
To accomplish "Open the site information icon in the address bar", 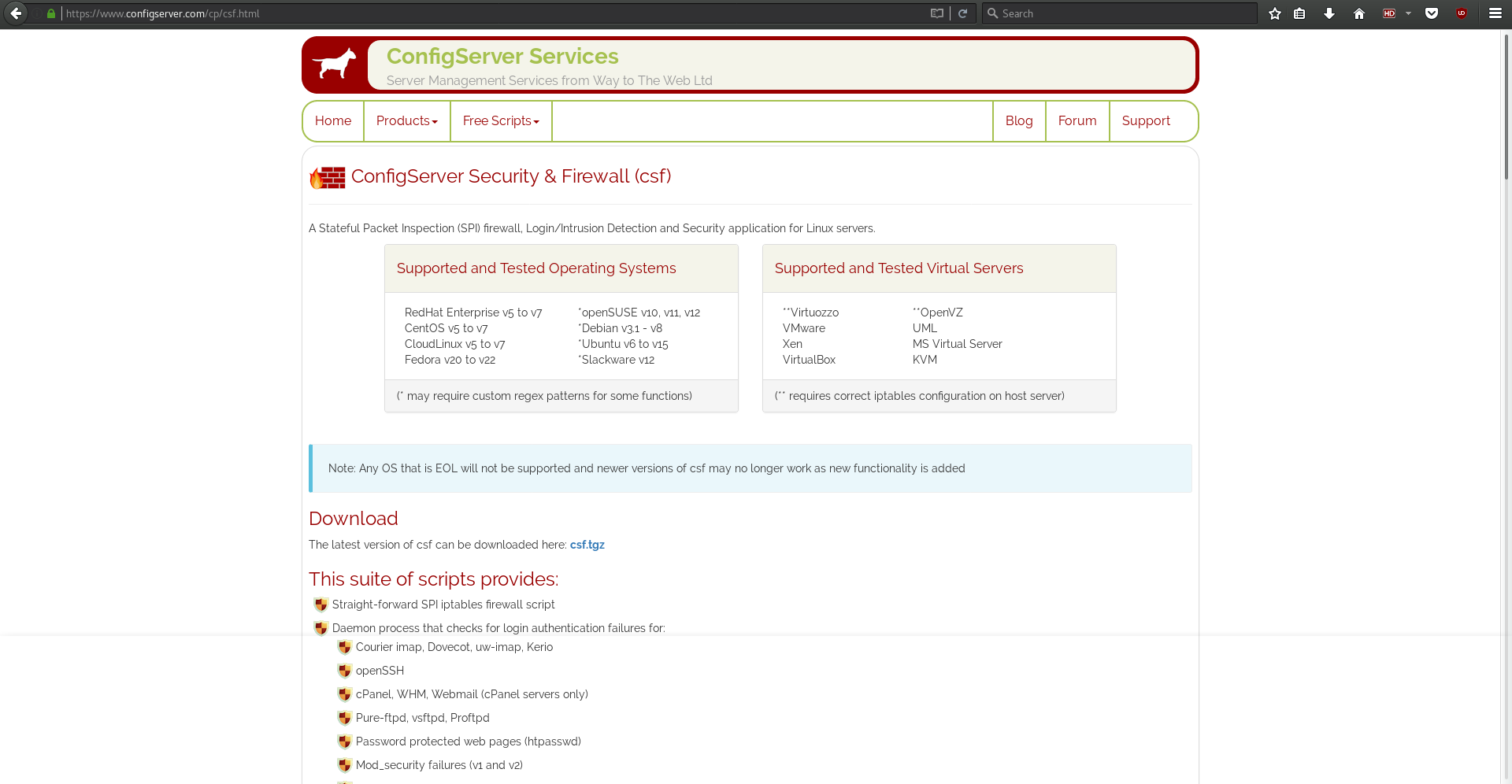I will (x=36, y=13).
